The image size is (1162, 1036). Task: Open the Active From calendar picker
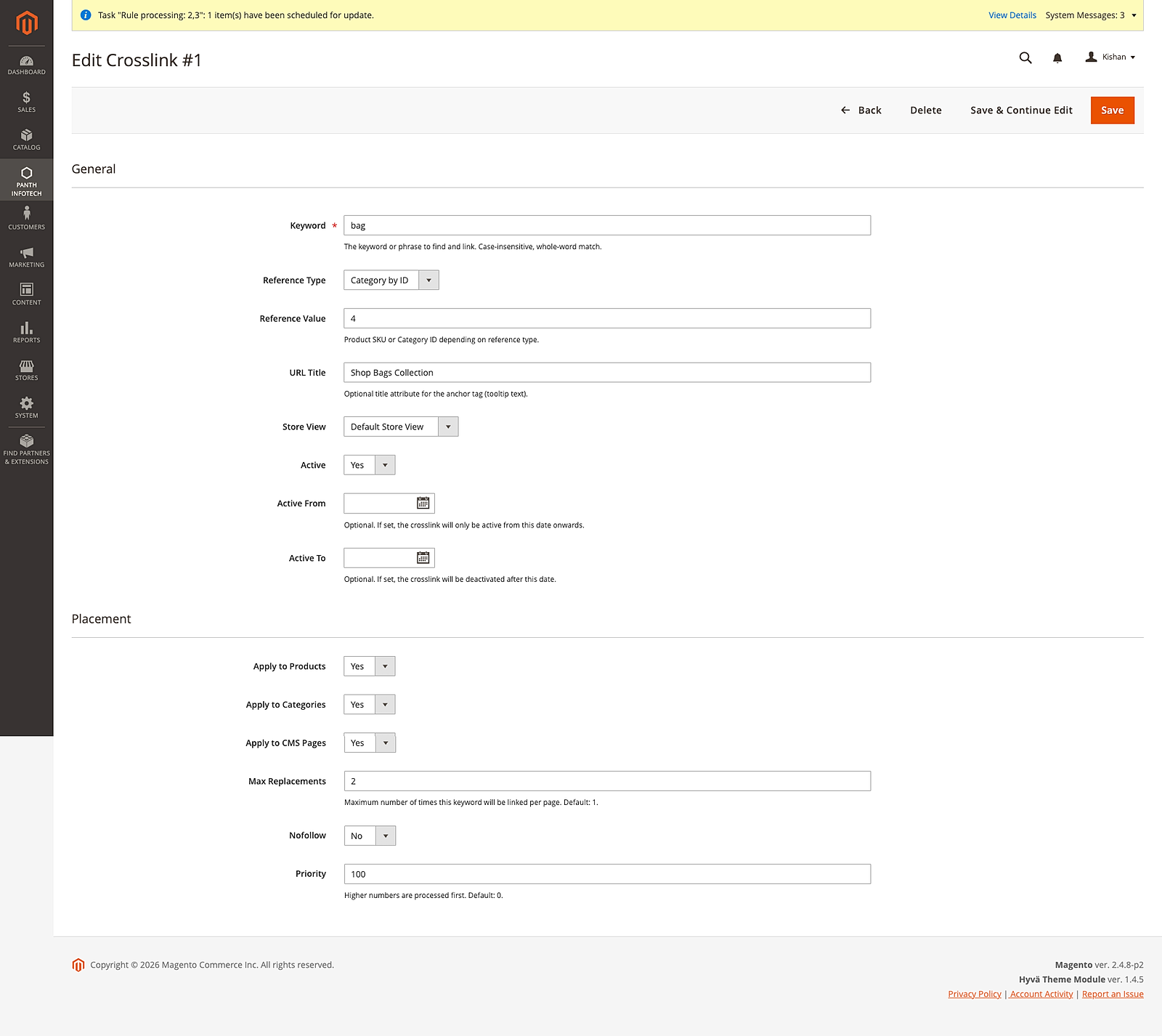tap(423, 503)
